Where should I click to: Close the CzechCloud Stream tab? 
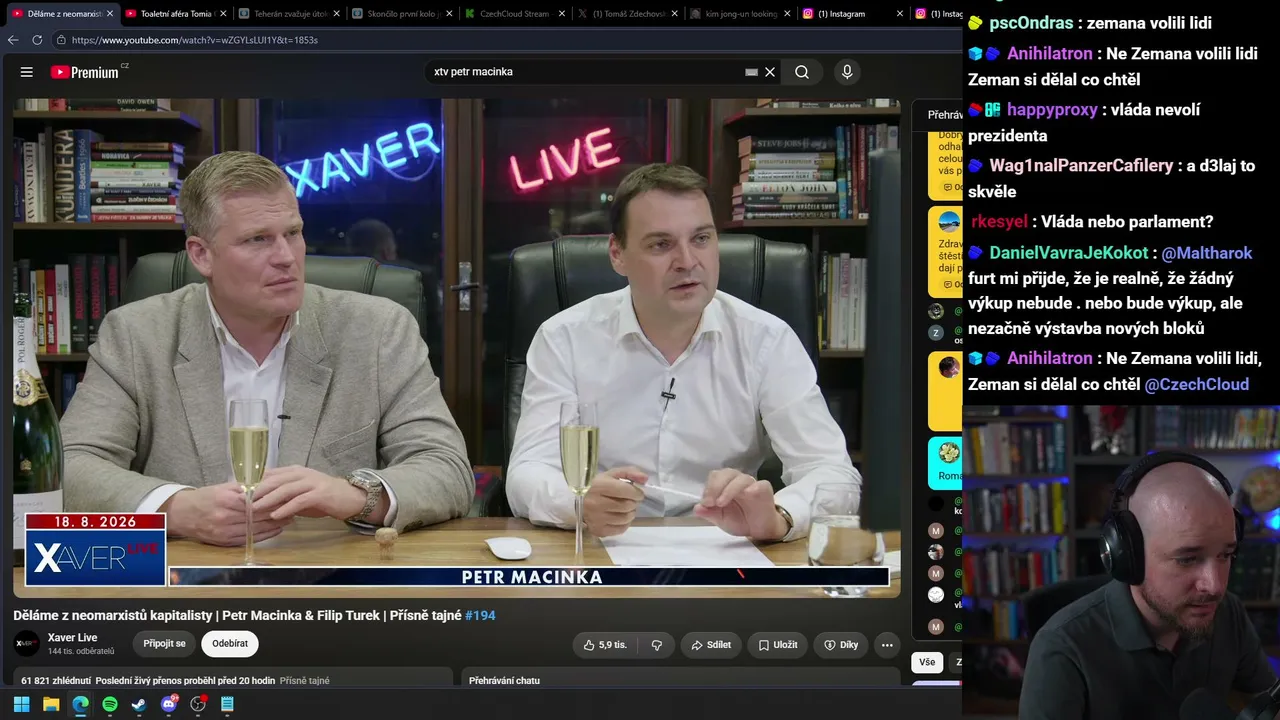point(561,14)
